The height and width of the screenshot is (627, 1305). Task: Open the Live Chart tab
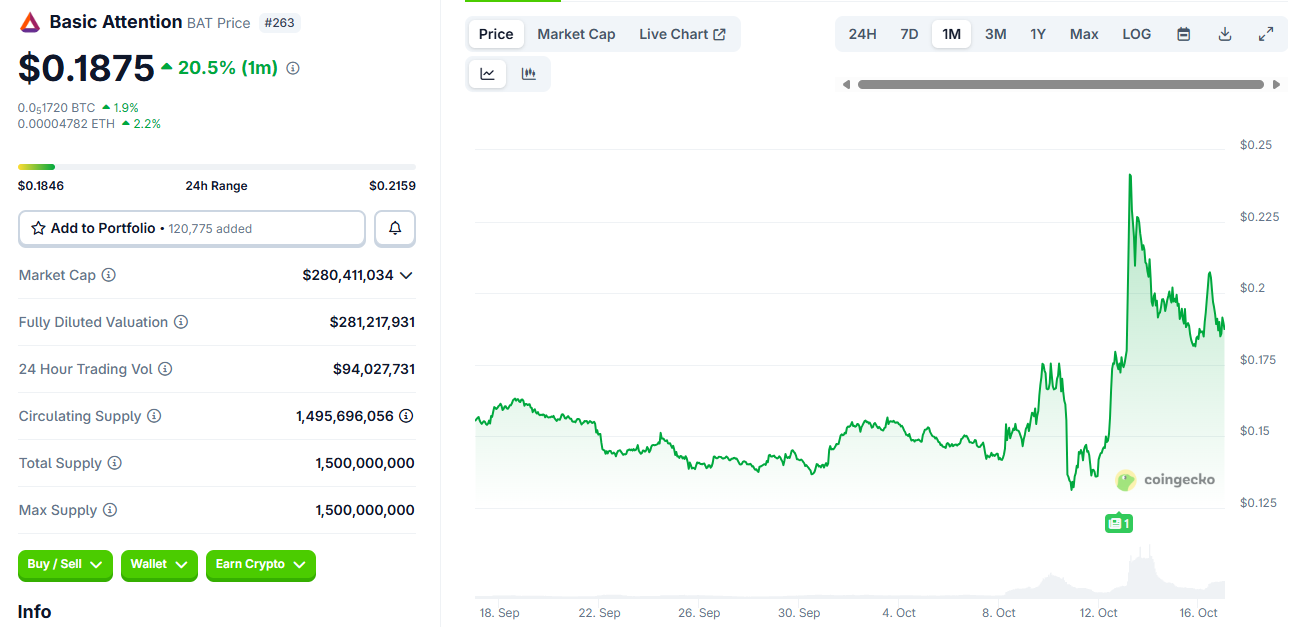[682, 34]
